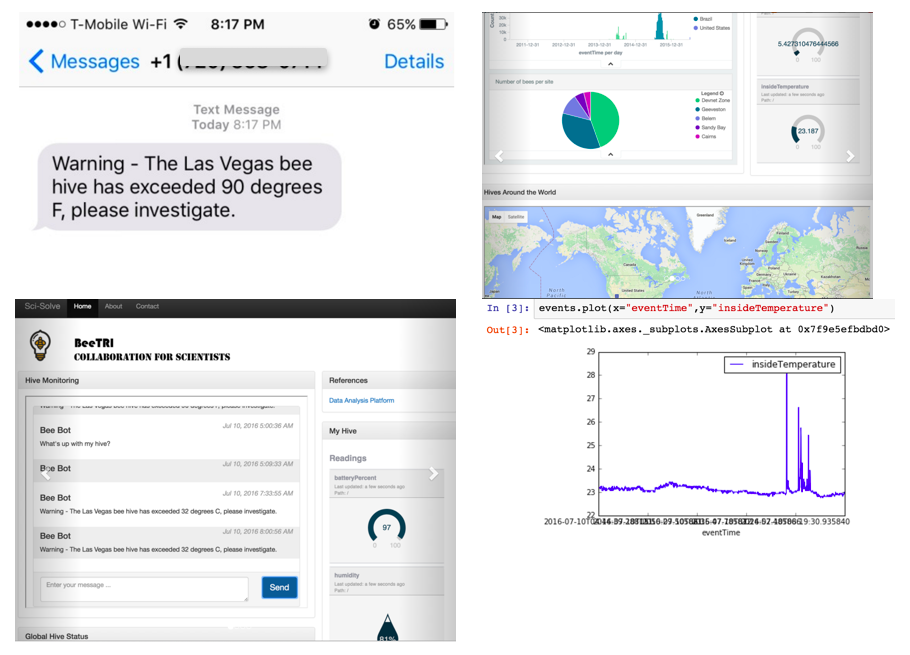Screen dimensions: 910x655
Task: Click the Out[3] output prompt
Action: pos(507,330)
